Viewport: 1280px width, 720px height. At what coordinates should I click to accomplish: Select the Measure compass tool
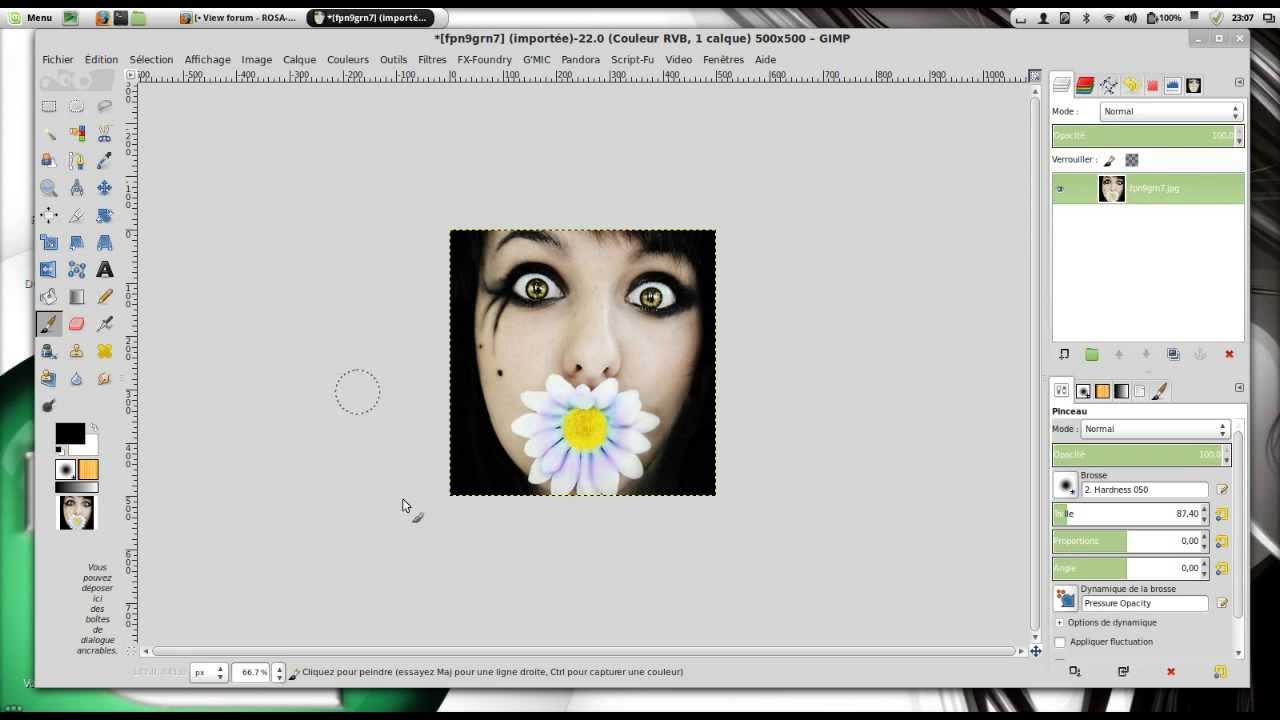76,187
